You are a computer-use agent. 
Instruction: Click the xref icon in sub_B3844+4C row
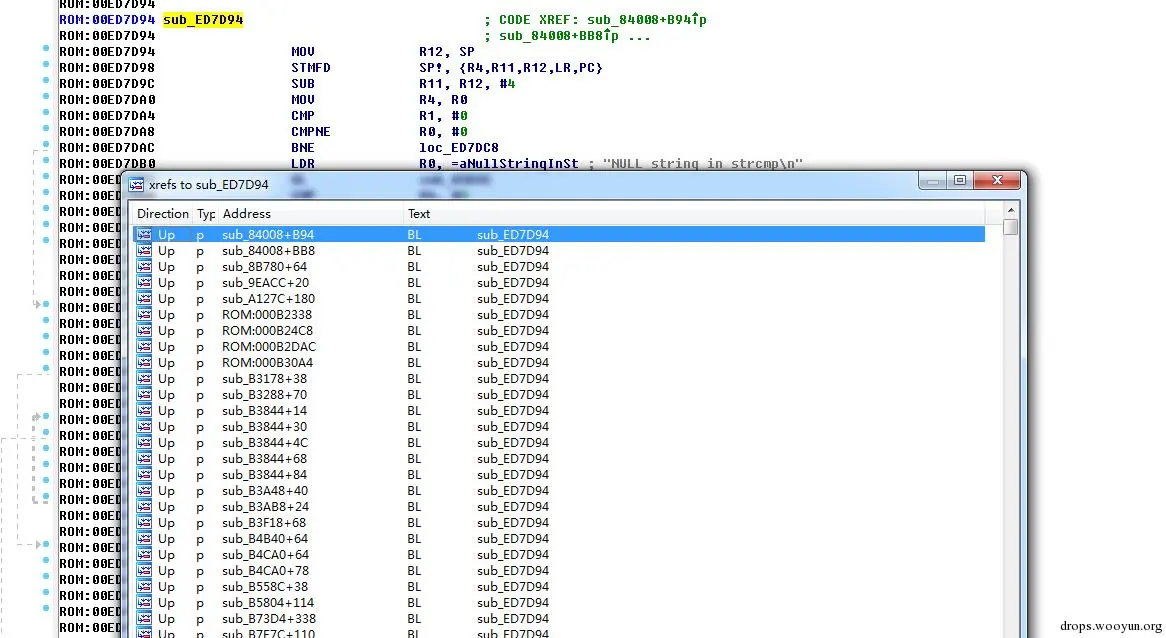tap(144, 442)
